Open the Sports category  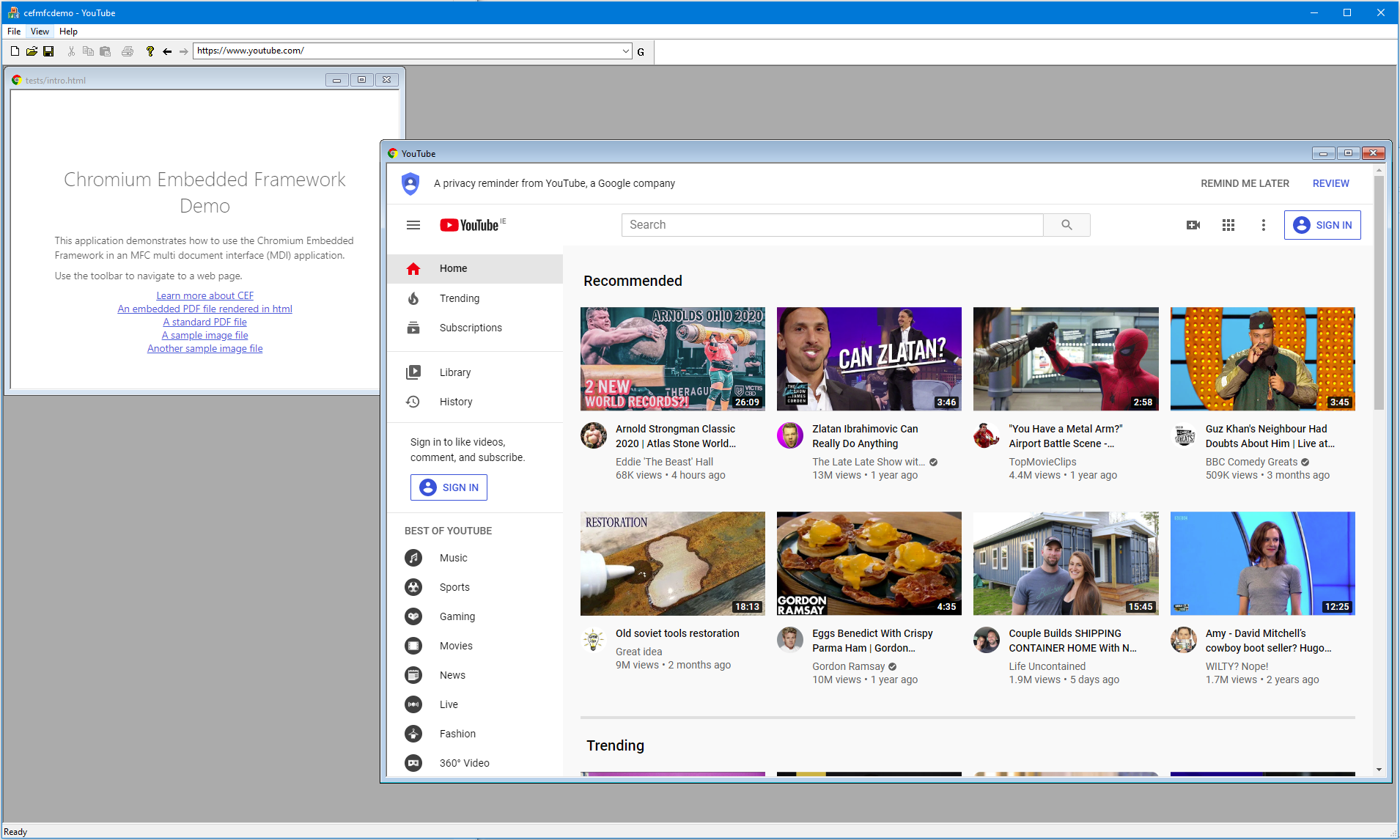475,587
